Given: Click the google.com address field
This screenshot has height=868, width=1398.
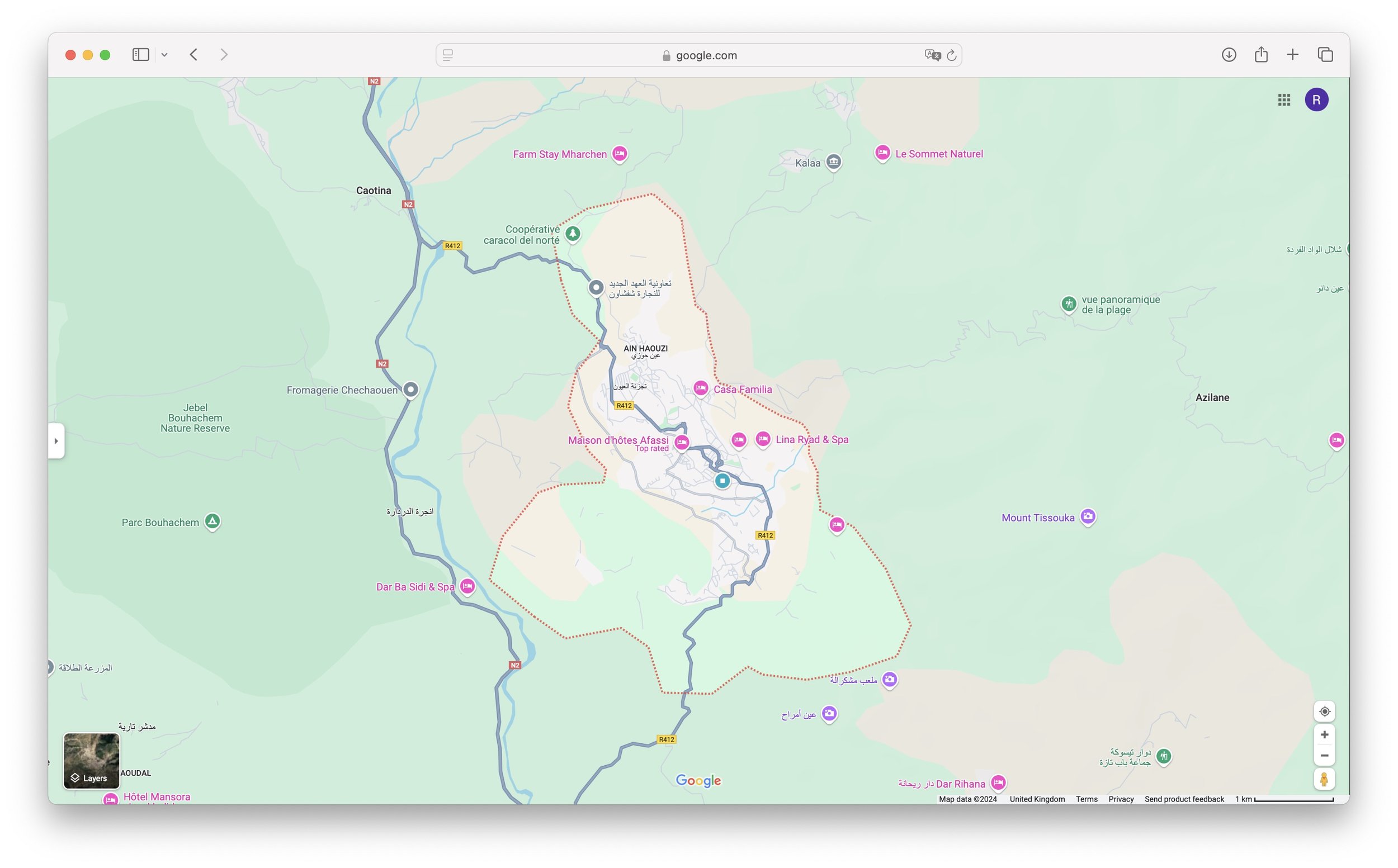Looking at the screenshot, I should pyautogui.click(x=698, y=56).
